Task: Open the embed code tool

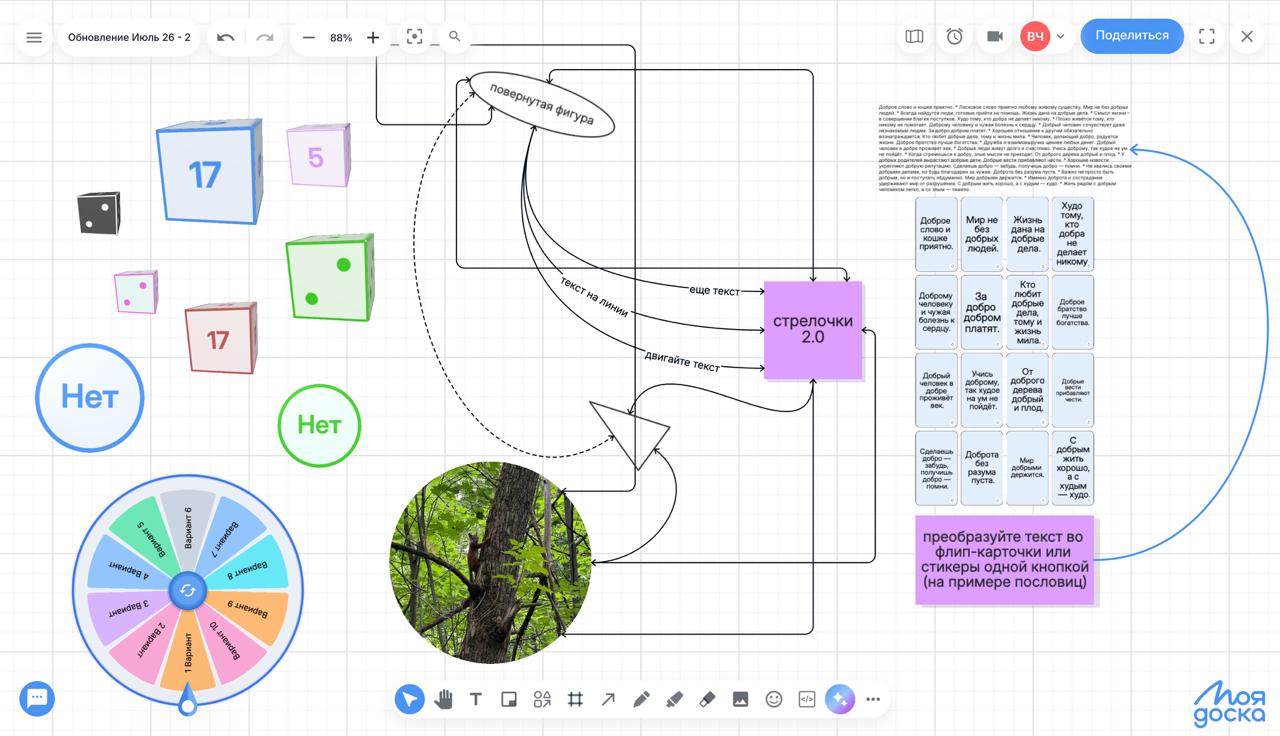Action: point(807,699)
